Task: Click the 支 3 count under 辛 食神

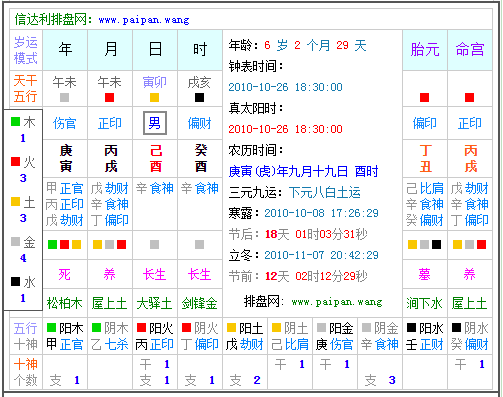Action: click(x=380, y=380)
